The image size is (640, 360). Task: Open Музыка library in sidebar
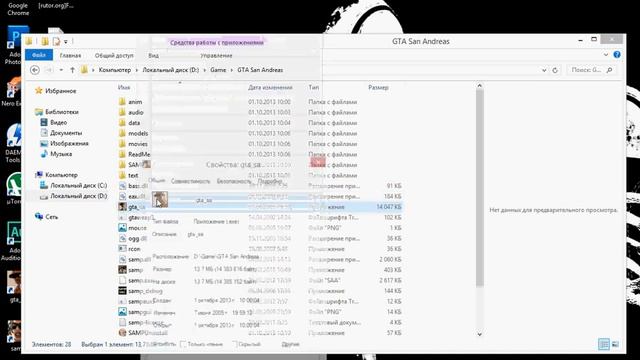tap(56, 154)
